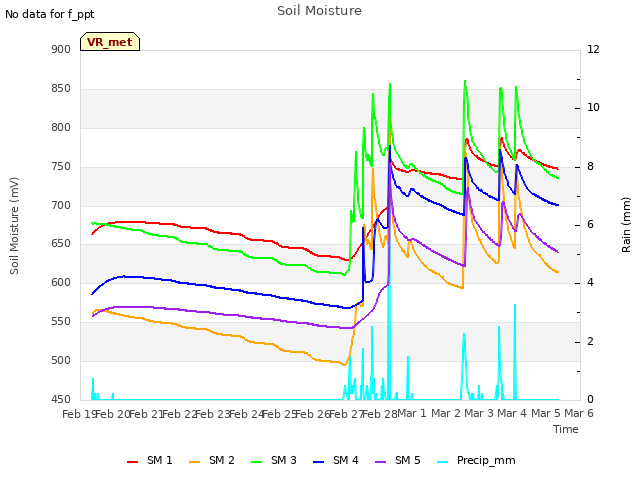
Task: Click the 6 rain axis value
Action: pyautogui.click(x=590, y=225)
